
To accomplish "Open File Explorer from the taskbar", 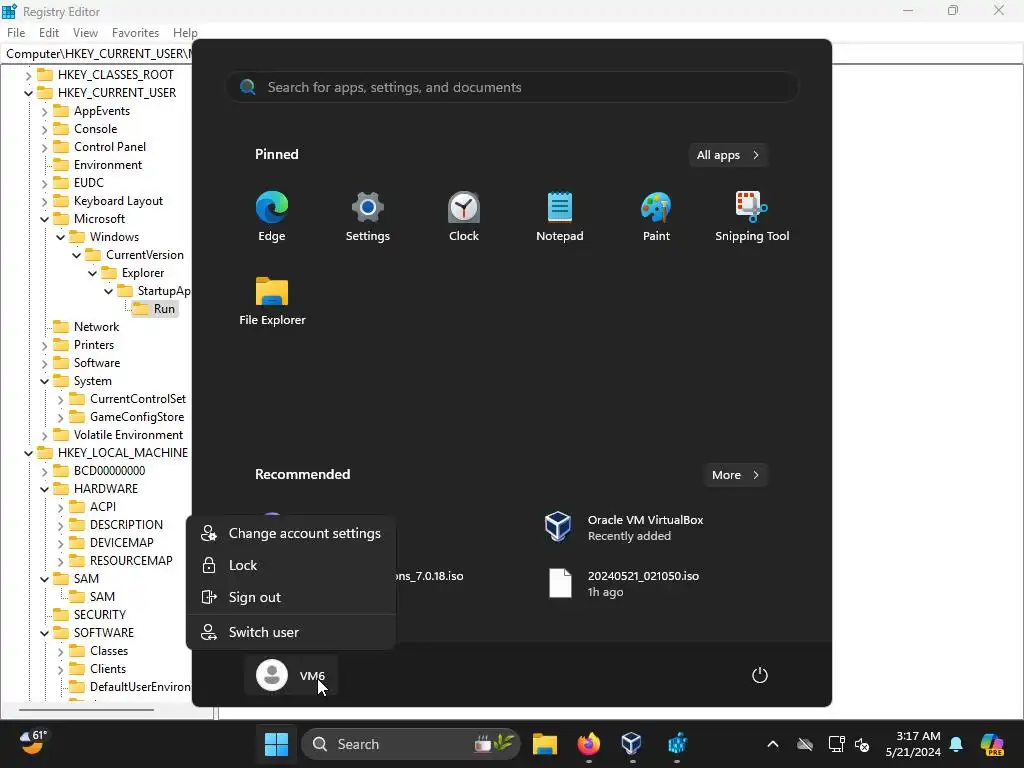I will point(544,744).
